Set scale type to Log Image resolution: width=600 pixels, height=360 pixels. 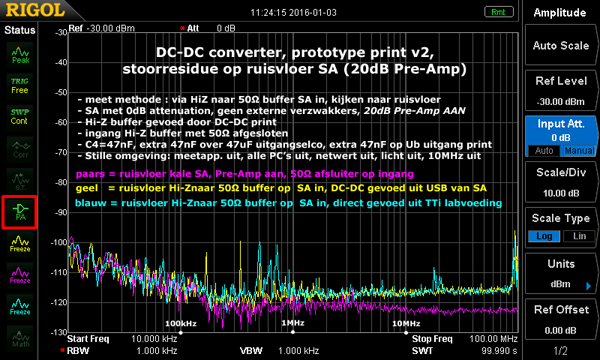coord(544,236)
